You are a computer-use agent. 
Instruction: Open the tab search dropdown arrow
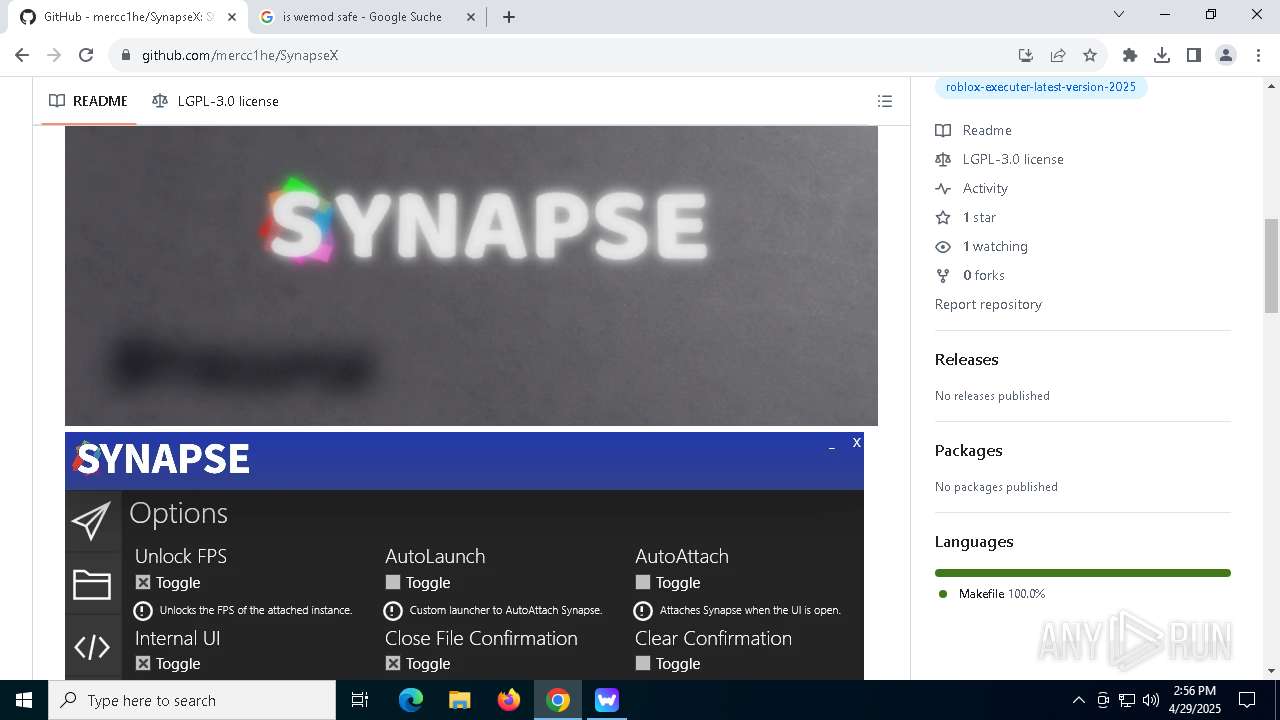coord(1119,15)
